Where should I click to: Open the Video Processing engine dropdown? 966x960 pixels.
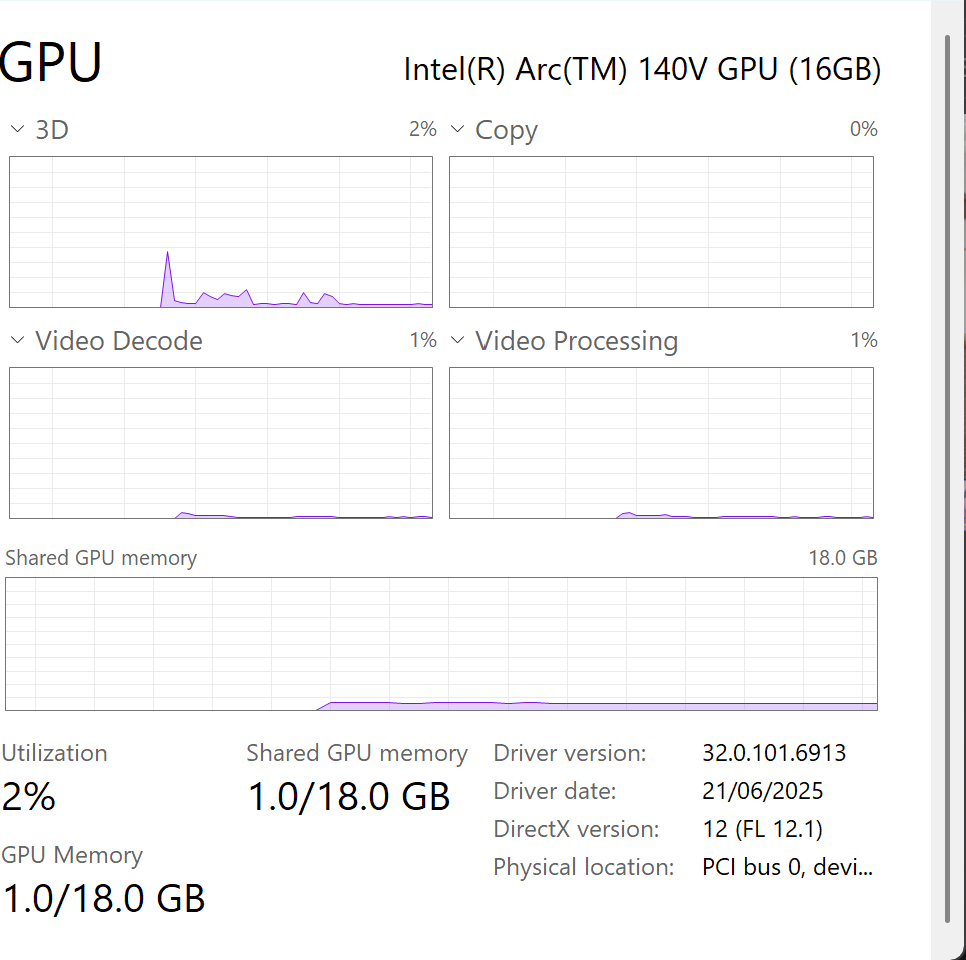pyautogui.click(x=457, y=340)
